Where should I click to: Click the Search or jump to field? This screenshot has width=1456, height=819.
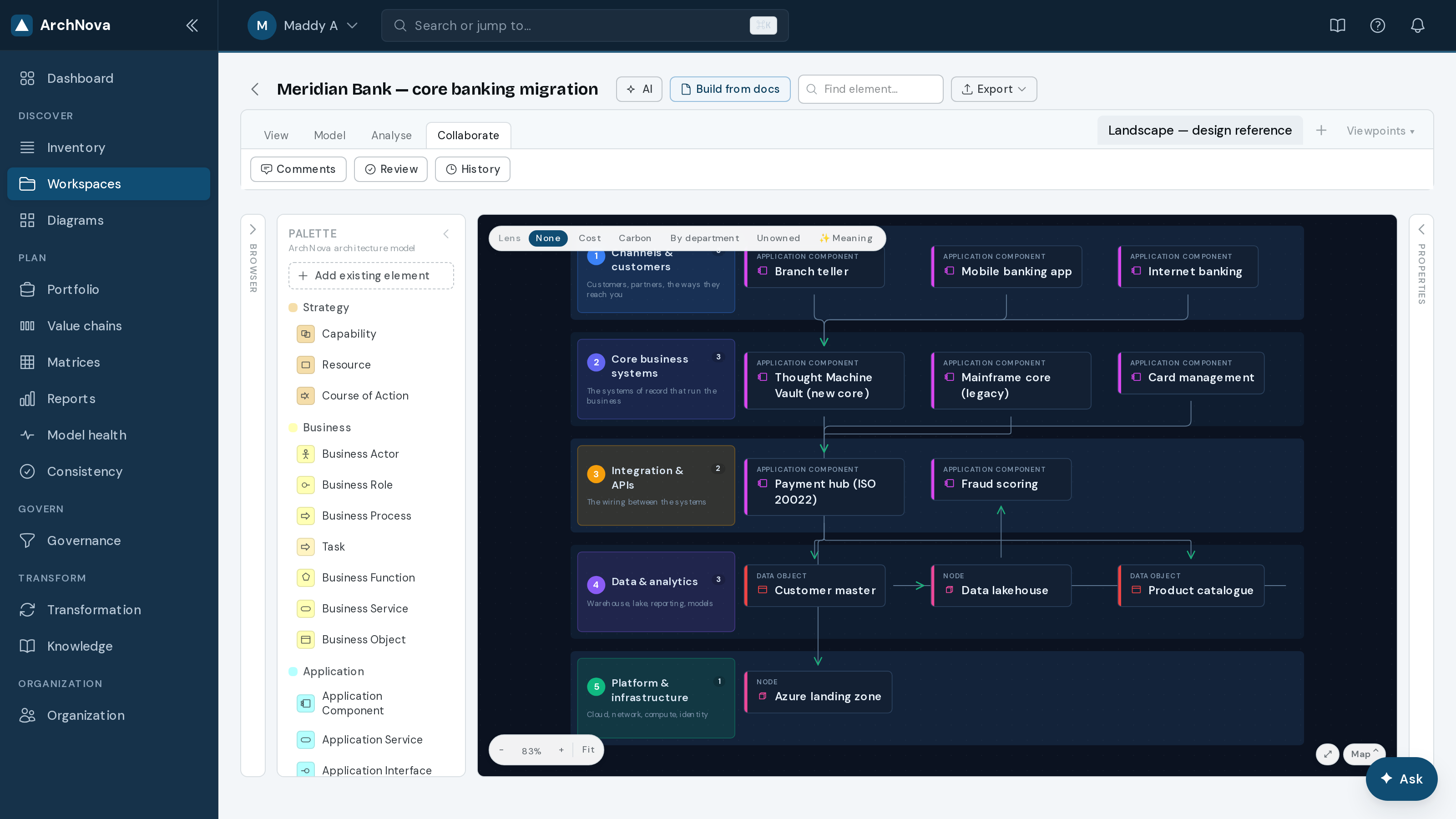tap(584, 25)
